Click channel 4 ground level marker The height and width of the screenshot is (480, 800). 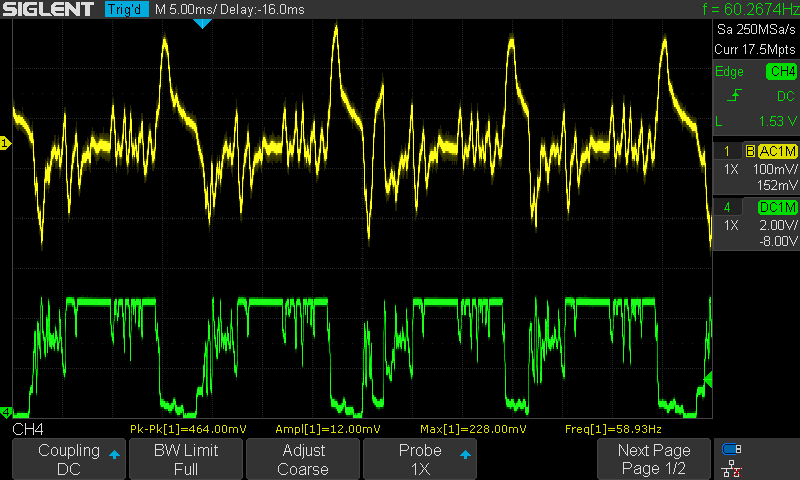pyautogui.click(x=6, y=412)
